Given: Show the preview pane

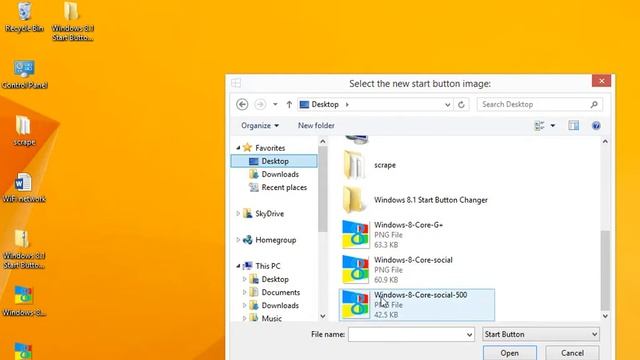Looking at the screenshot, I should [573, 126].
